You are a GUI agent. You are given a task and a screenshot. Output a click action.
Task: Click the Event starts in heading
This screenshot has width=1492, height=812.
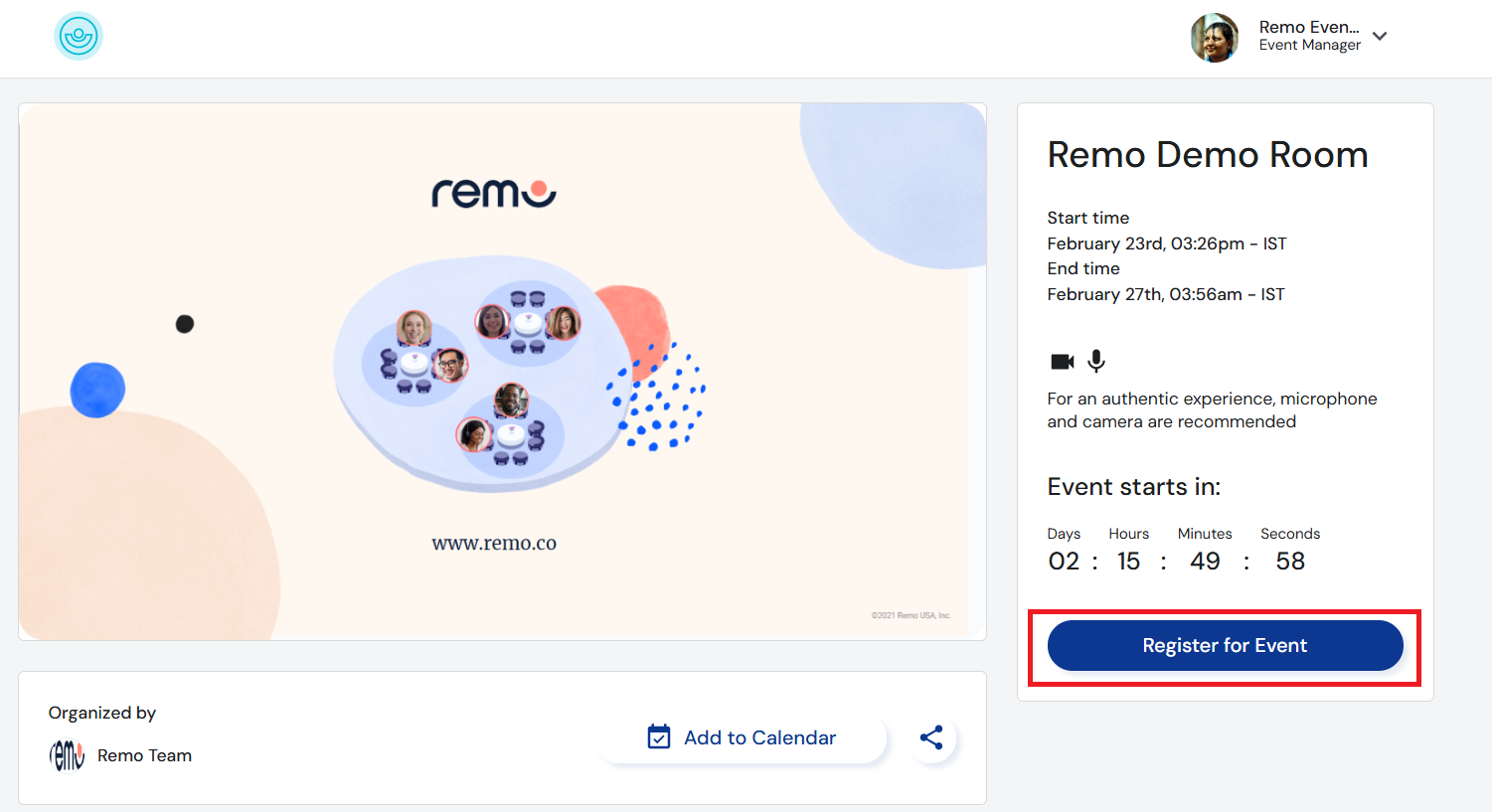[1134, 487]
